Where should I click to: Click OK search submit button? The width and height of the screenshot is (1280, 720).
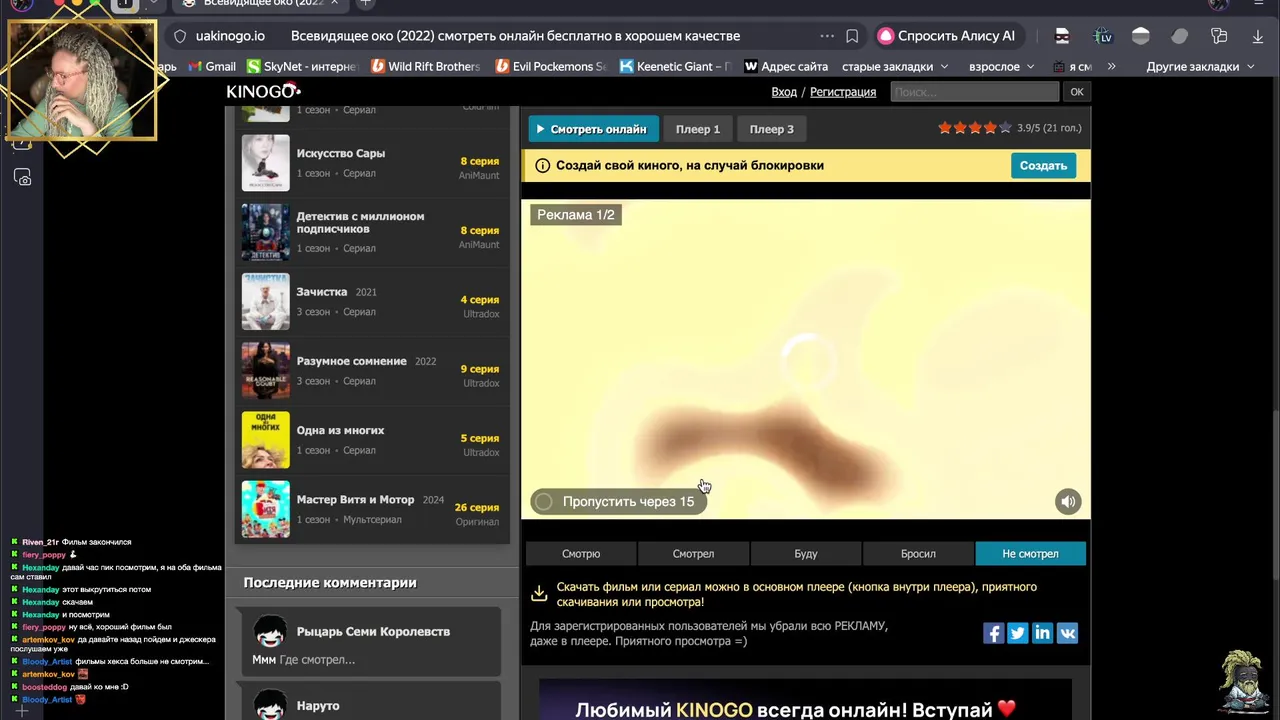pyautogui.click(x=1077, y=92)
